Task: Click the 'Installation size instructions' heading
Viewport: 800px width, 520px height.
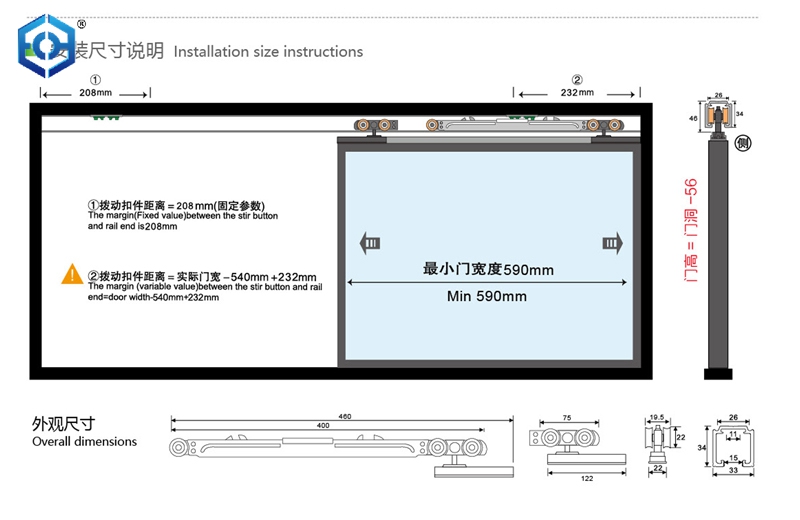Action: (268, 51)
